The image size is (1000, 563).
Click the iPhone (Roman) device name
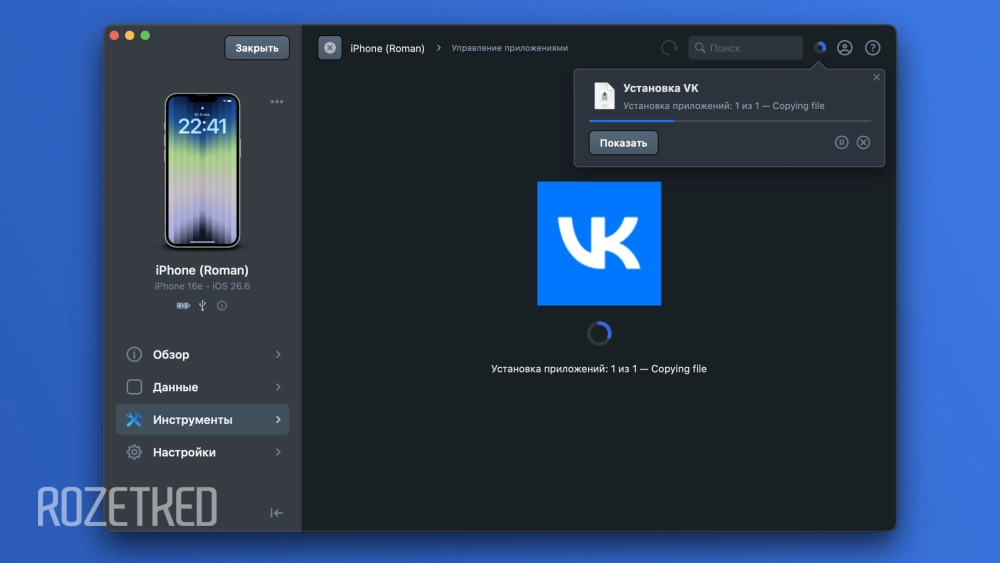pyautogui.click(x=202, y=270)
